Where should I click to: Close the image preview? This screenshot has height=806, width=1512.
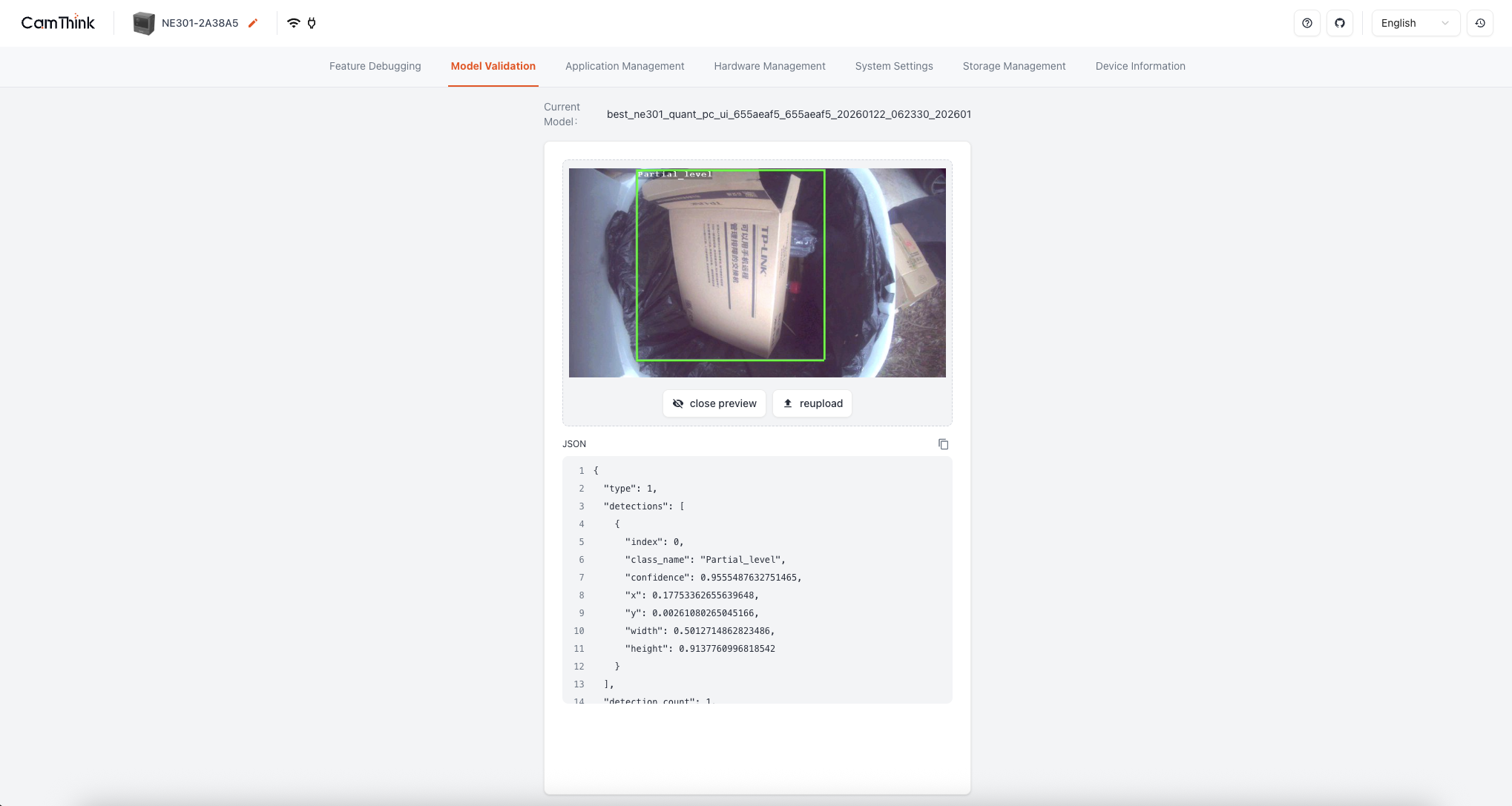(x=714, y=403)
